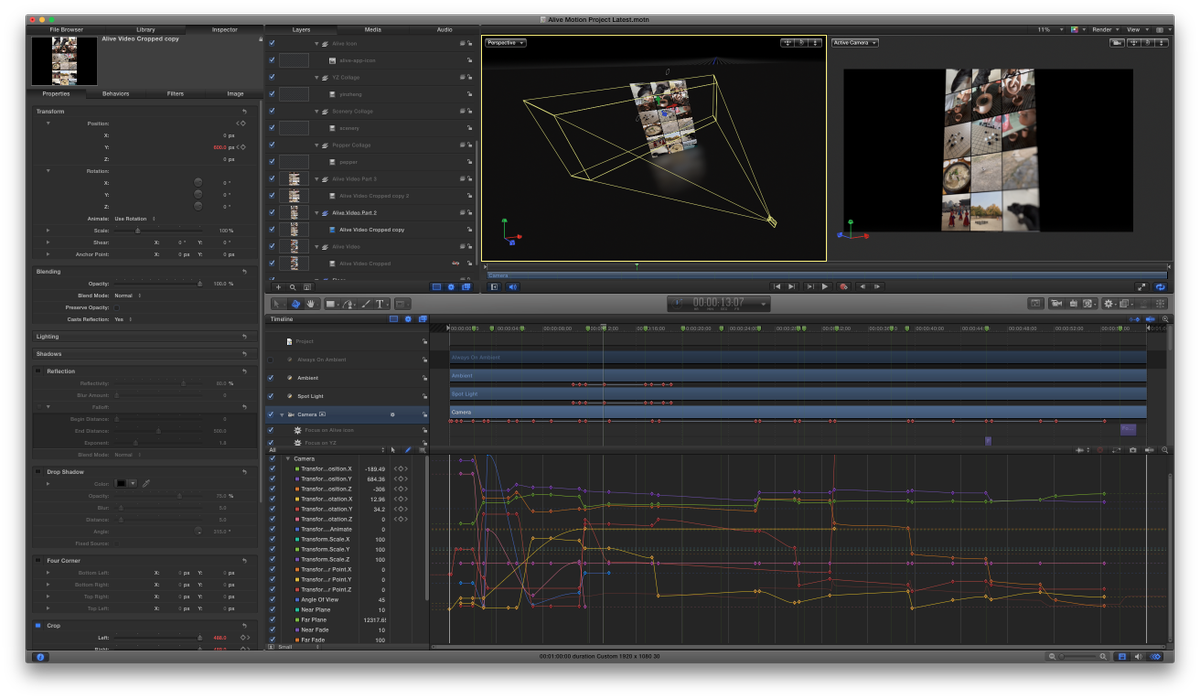Click the timecode display 00:00:13:07
The image size is (1200, 699).
(719, 304)
